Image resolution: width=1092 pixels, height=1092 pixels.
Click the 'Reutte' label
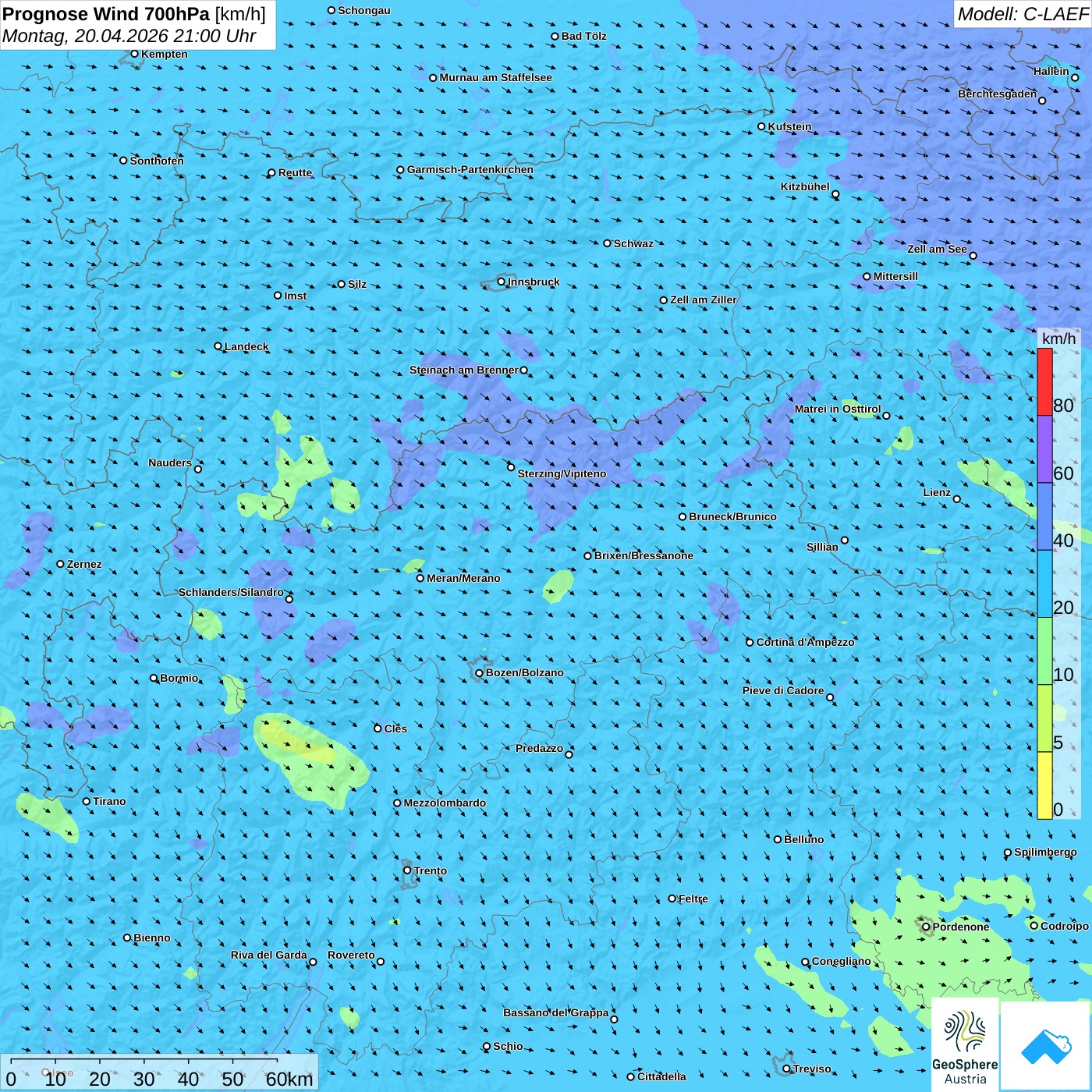295,172
